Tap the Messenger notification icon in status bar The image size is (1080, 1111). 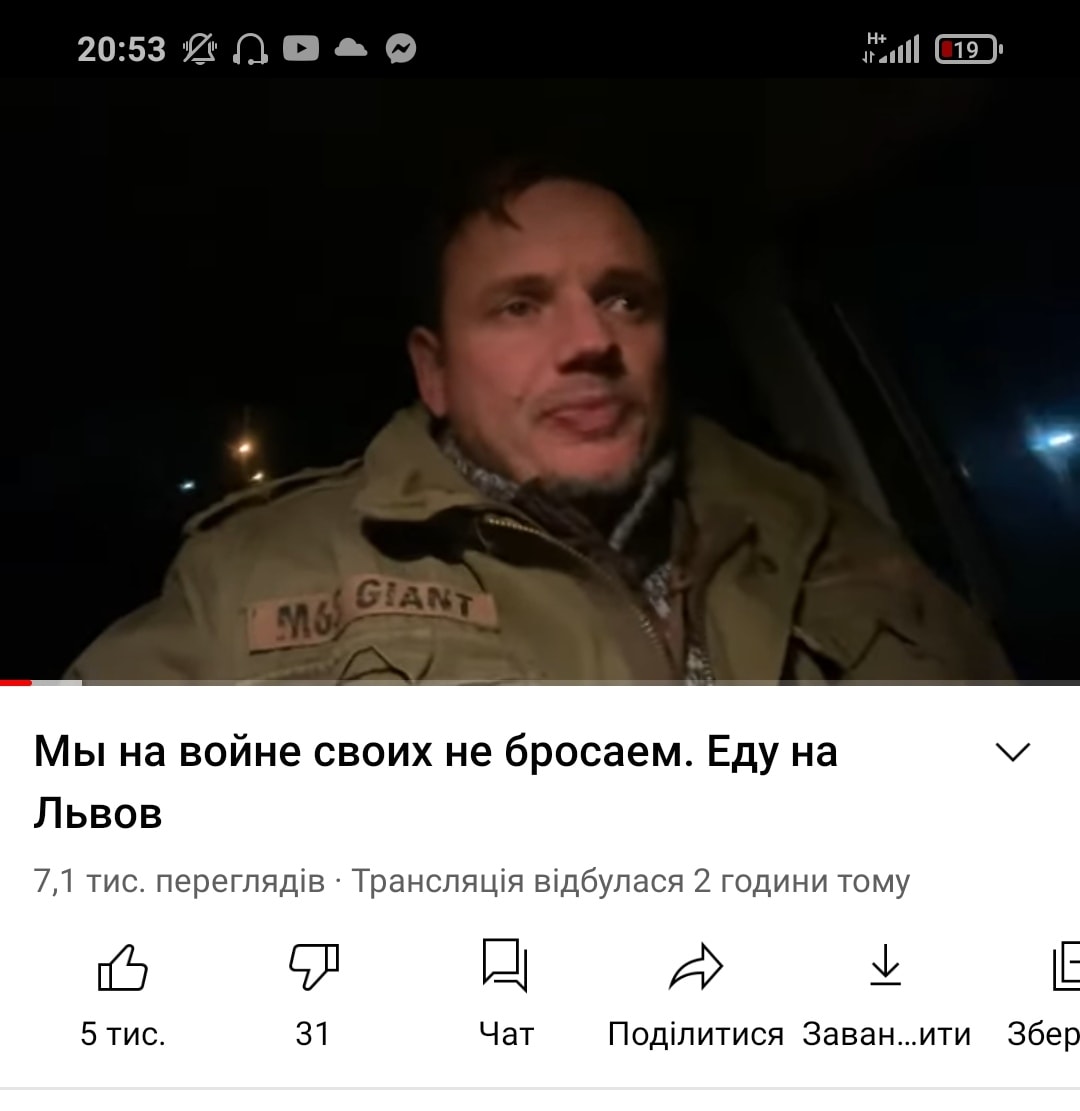pyautogui.click(x=401, y=49)
